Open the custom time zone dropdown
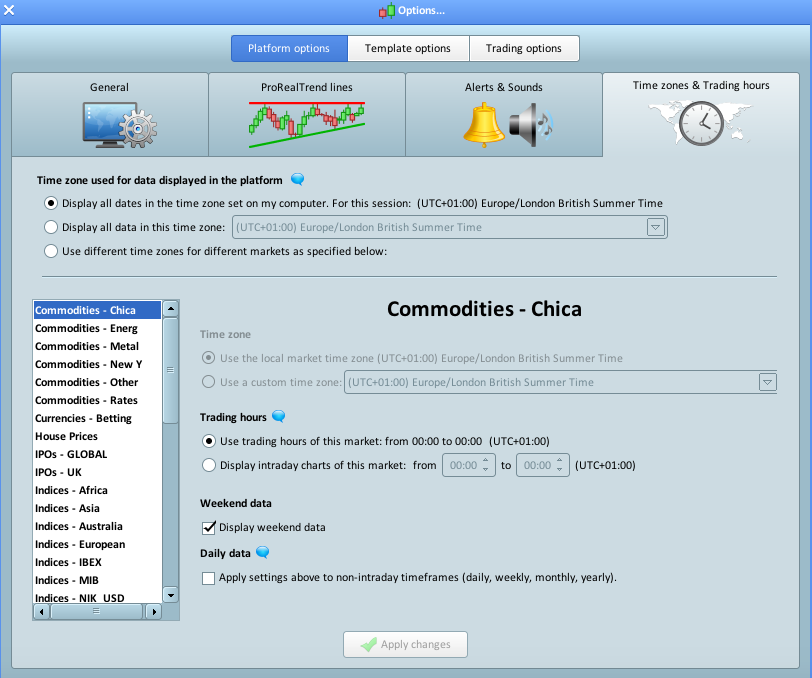 (x=767, y=382)
